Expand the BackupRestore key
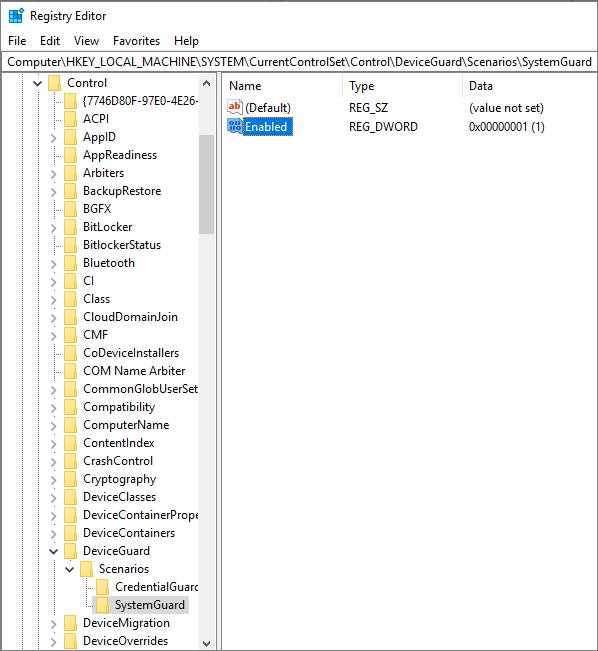This screenshot has height=651, width=598. 54,191
